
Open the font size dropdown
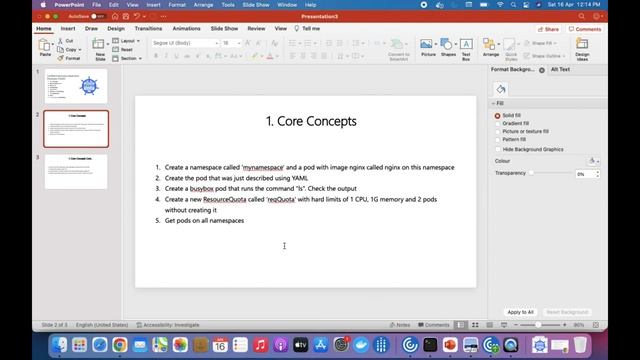coord(239,43)
